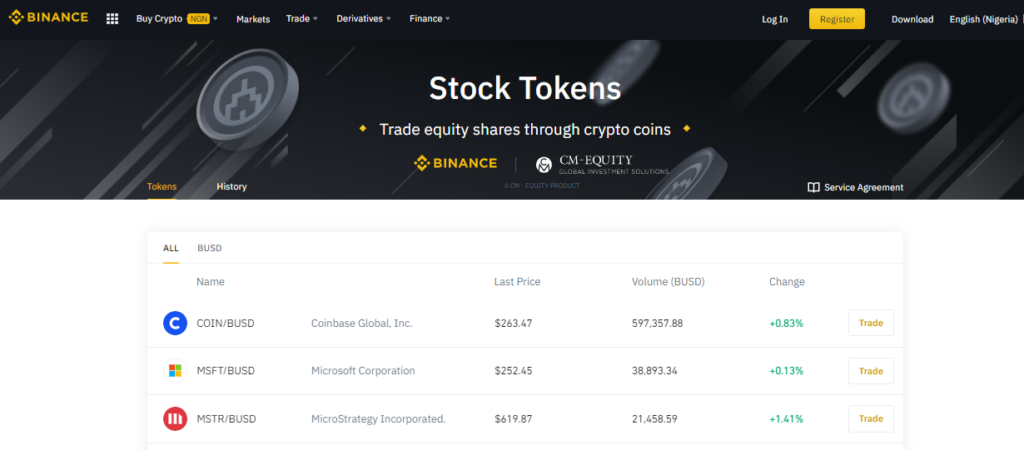Click the Microsoft MSFT logo icon
The width and height of the screenshot is (1024, 450).
175,371
